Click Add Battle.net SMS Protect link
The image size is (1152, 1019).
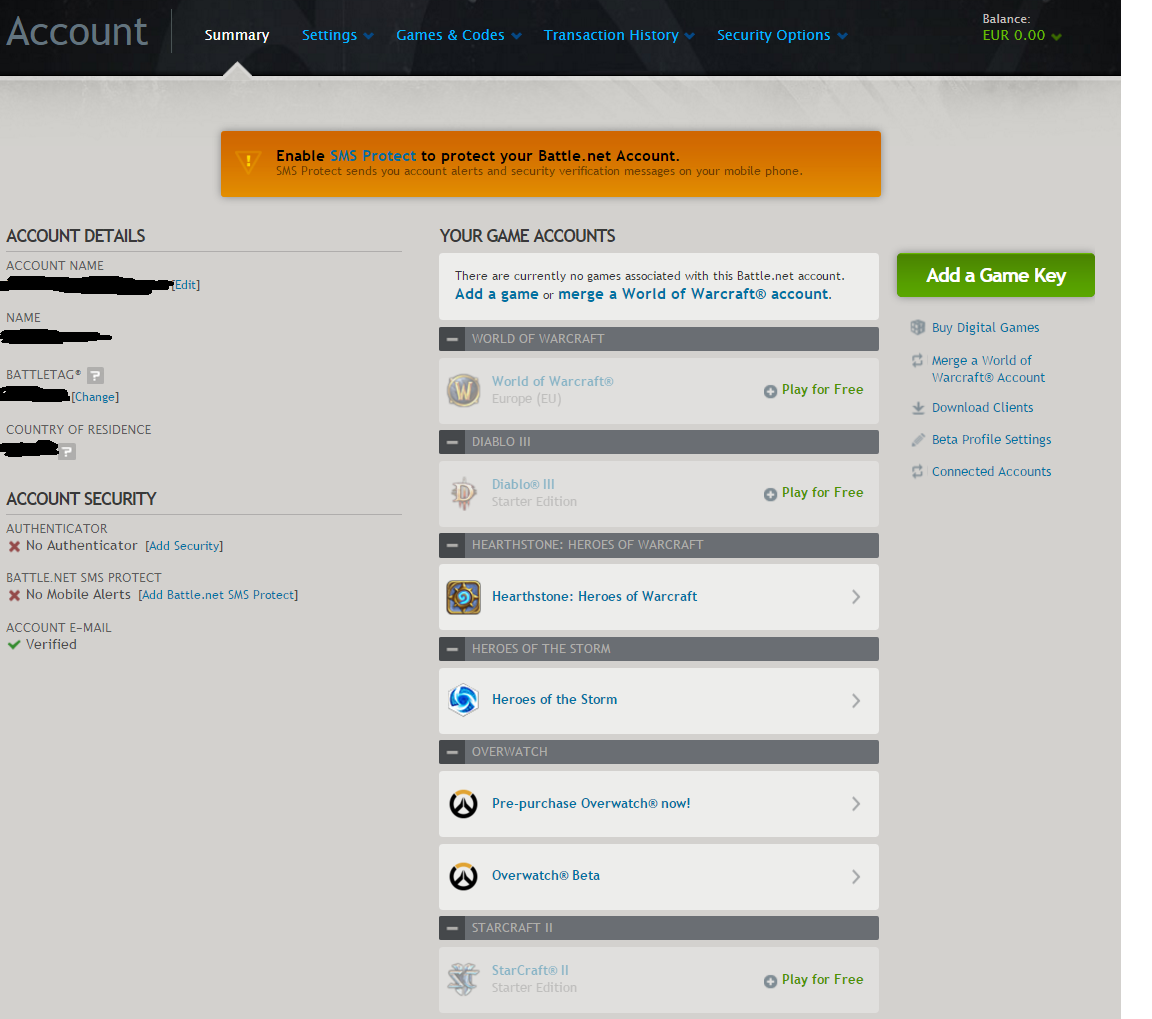(218, 596)
